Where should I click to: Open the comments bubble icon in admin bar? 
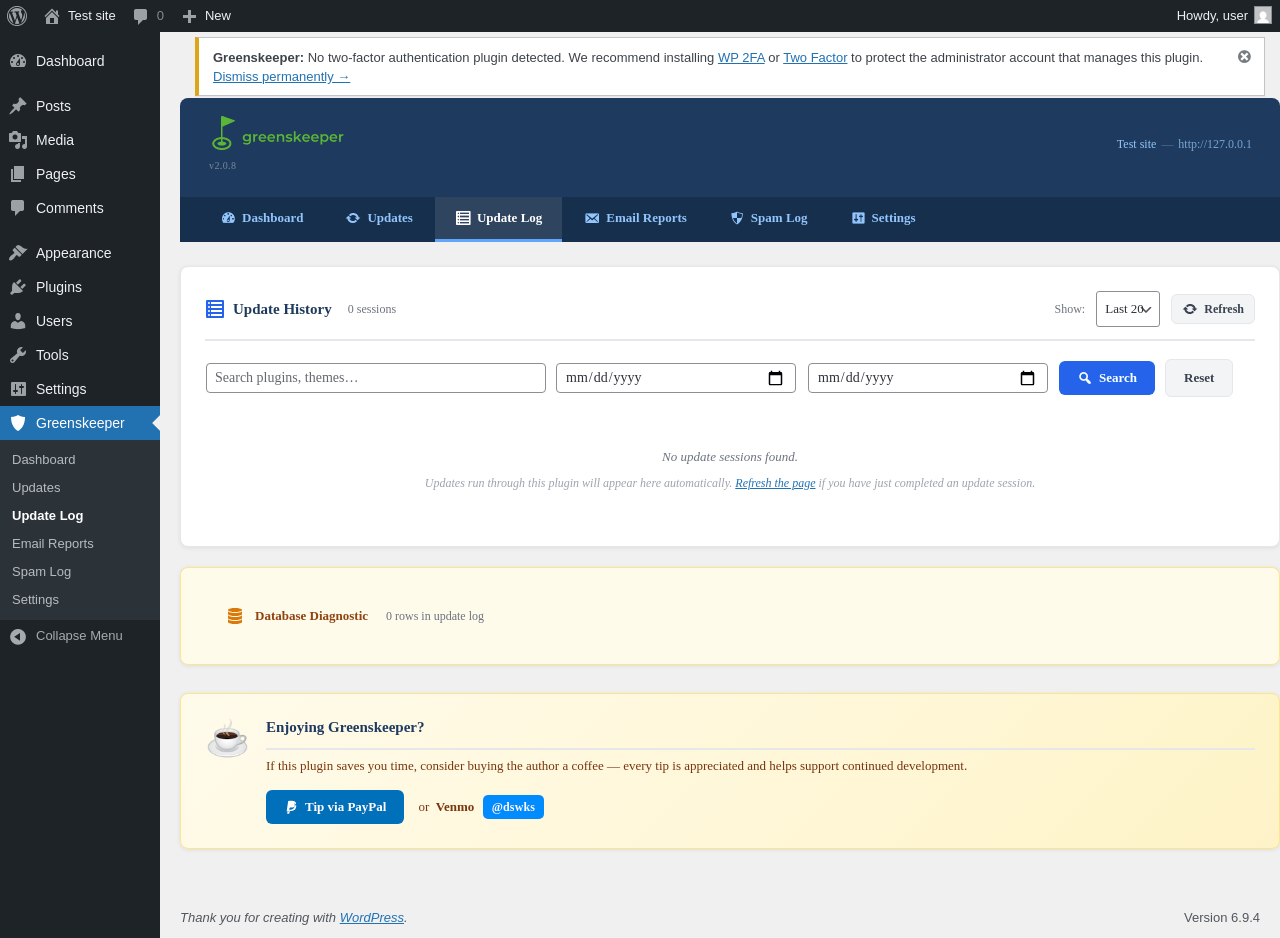click(141, 16)
